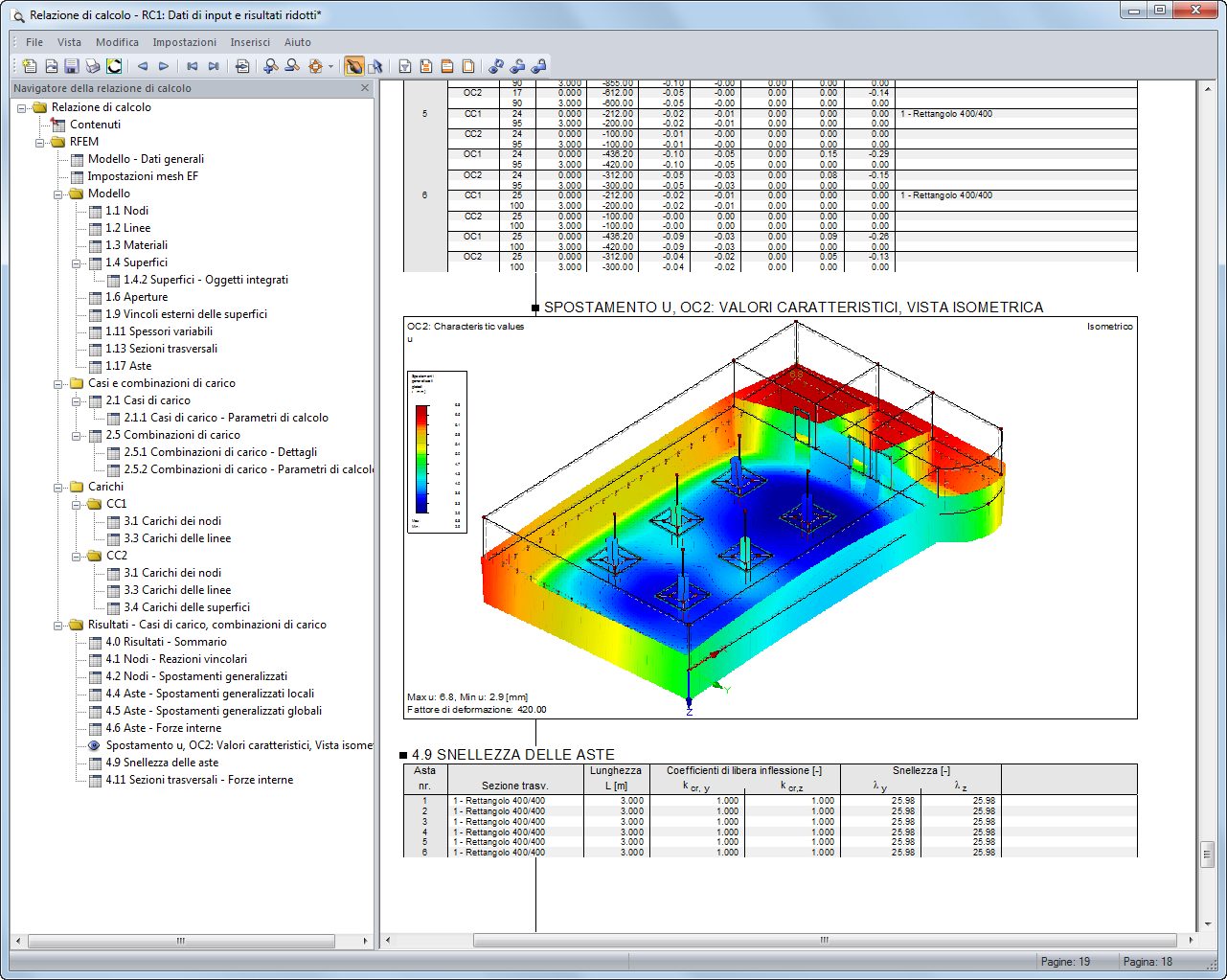
Task: Click the document vertical scrollbar thumb
Action: 1207,853
